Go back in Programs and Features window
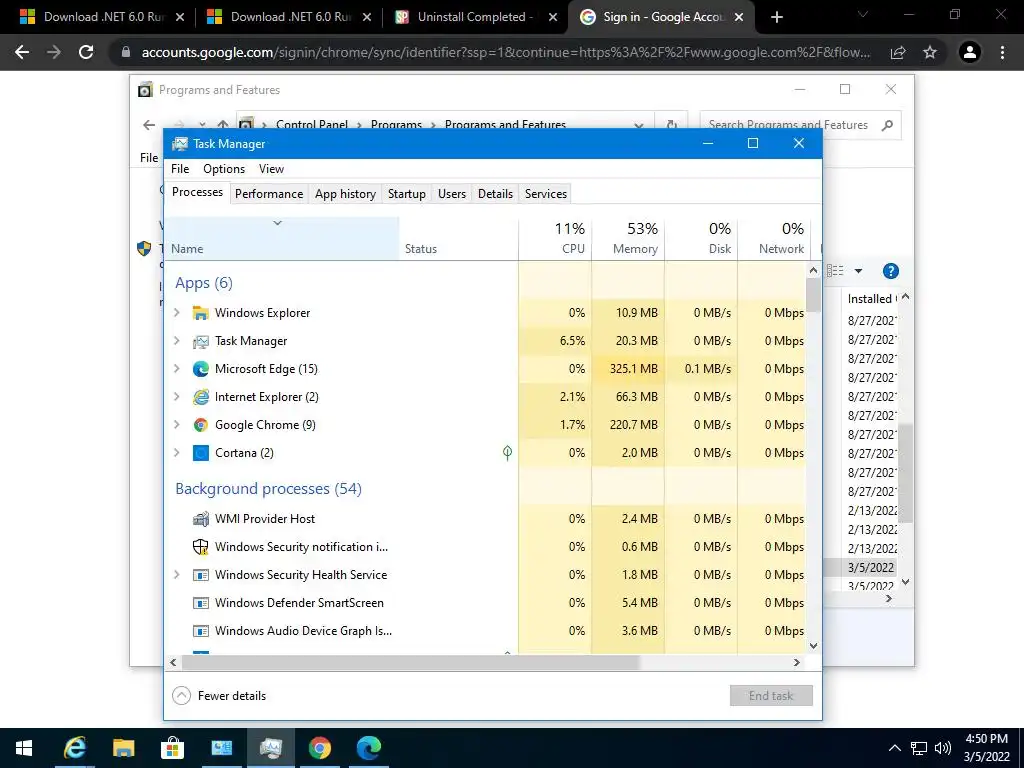The width and height of the screenshot is (1024, 768). point(149,125)
